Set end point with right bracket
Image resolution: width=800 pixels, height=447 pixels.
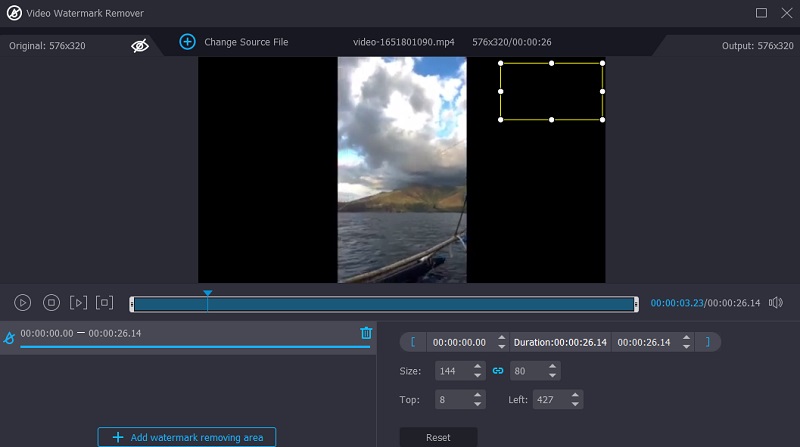pyautogui.click(x=707, y=342)
